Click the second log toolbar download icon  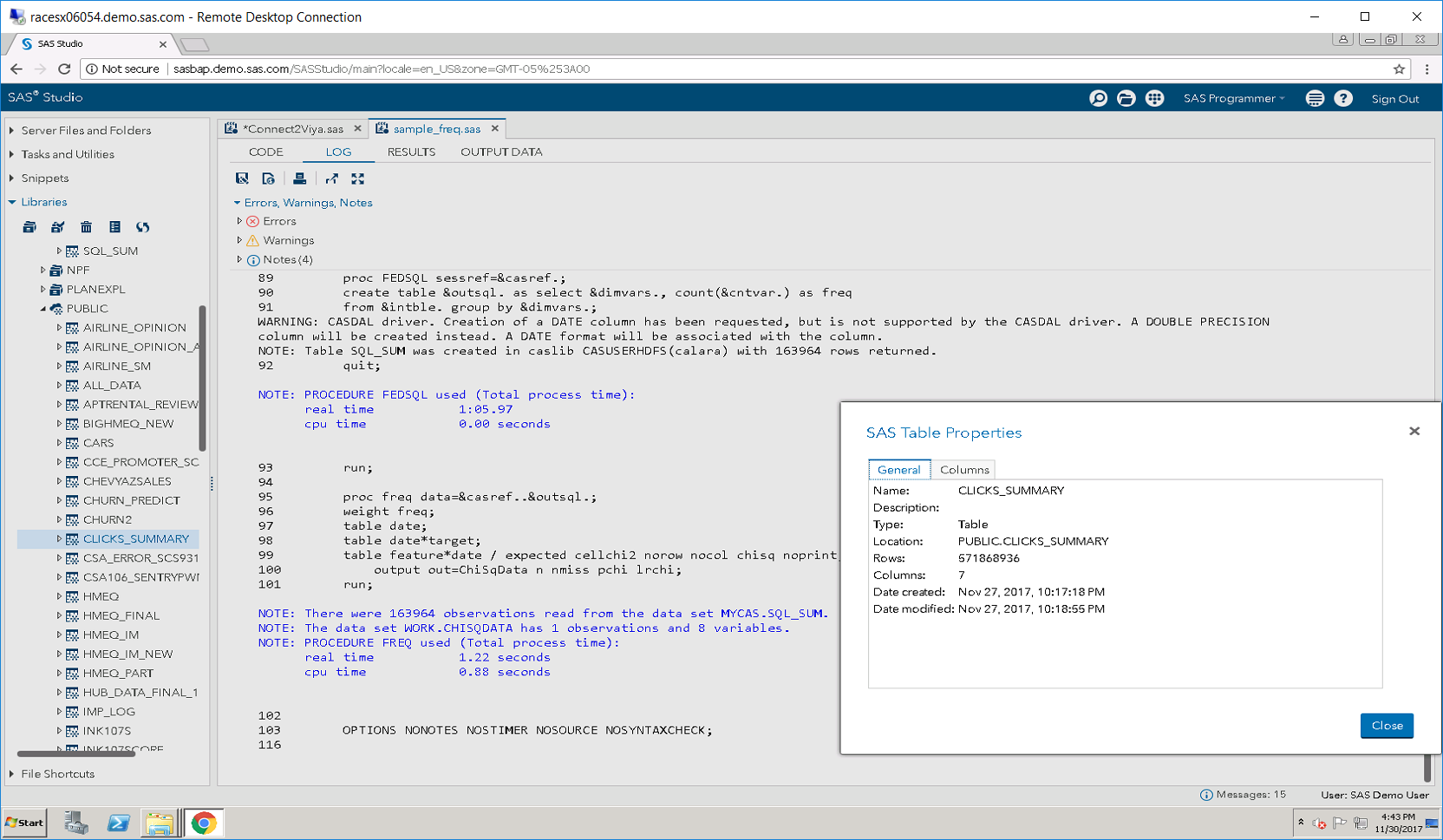(x=269, y=179)
